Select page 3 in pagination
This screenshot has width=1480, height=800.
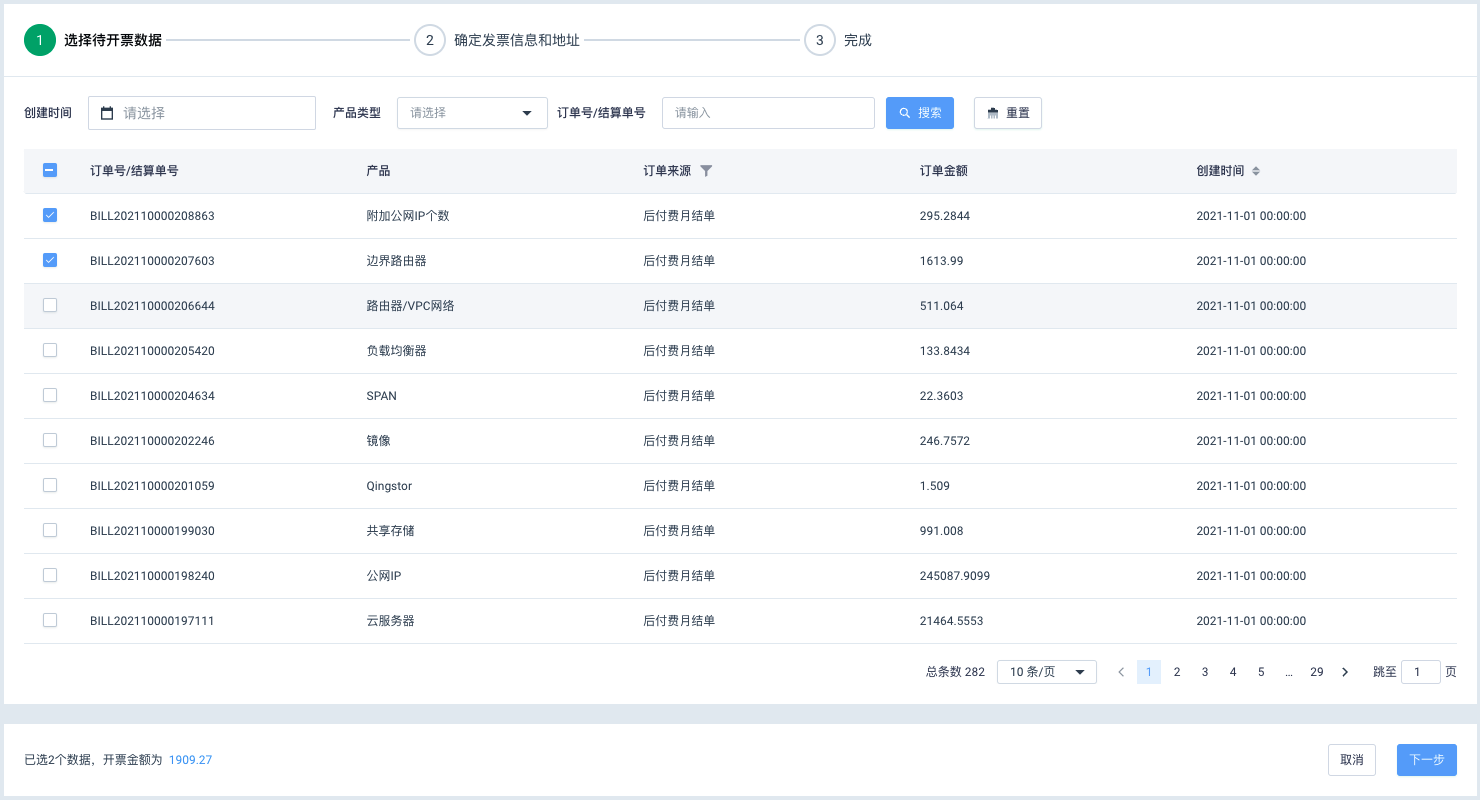pos(1205,672)
